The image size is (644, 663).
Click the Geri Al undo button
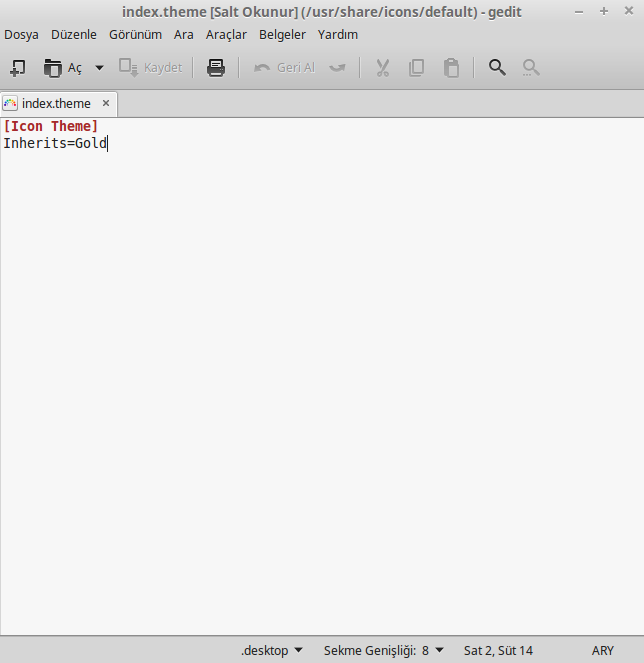(x=284, y=68)
